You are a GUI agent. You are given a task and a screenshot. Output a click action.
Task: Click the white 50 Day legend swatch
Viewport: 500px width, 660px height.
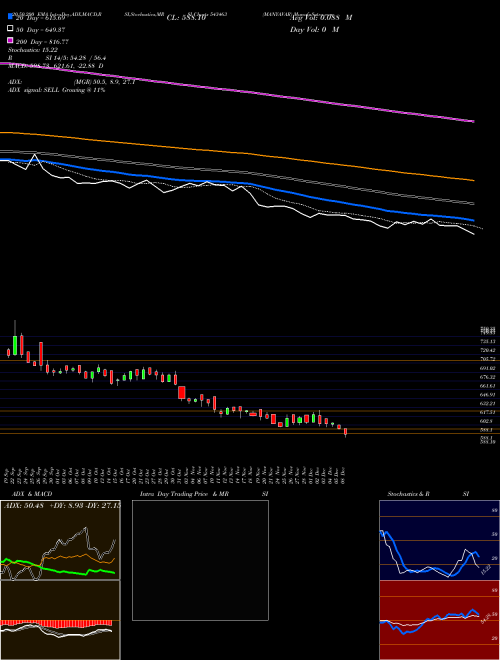point(10,29)
